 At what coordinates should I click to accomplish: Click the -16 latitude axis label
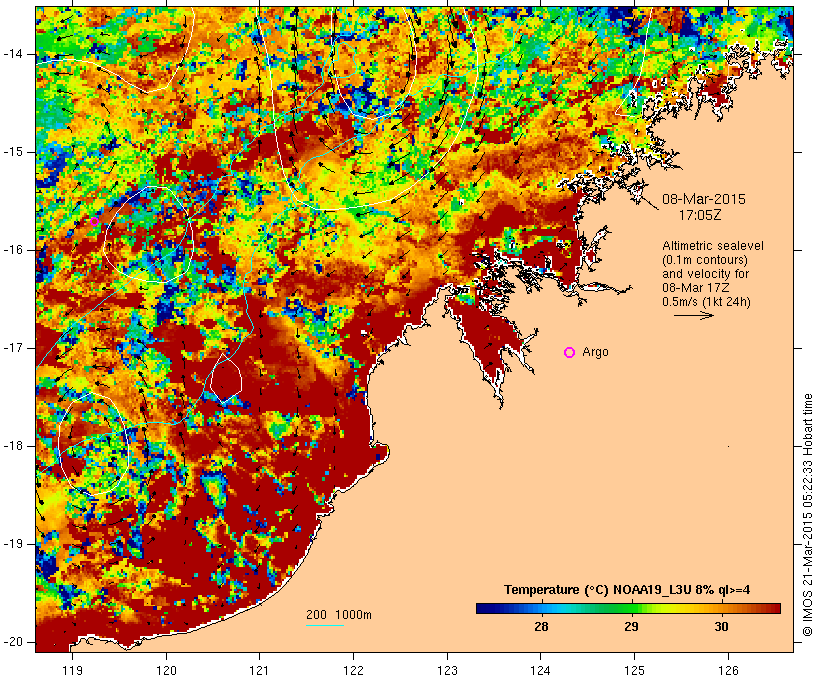tap(13, 250)
